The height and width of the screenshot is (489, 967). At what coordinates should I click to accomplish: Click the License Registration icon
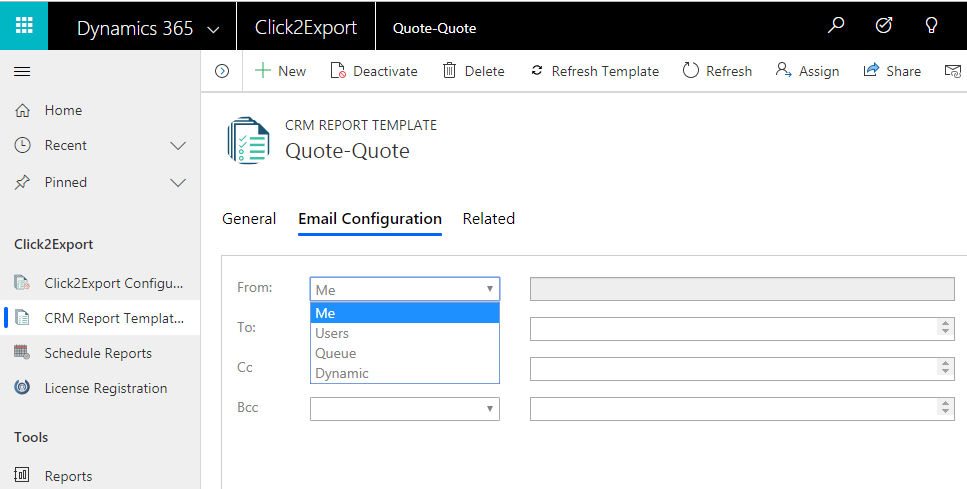pos(22,387)
